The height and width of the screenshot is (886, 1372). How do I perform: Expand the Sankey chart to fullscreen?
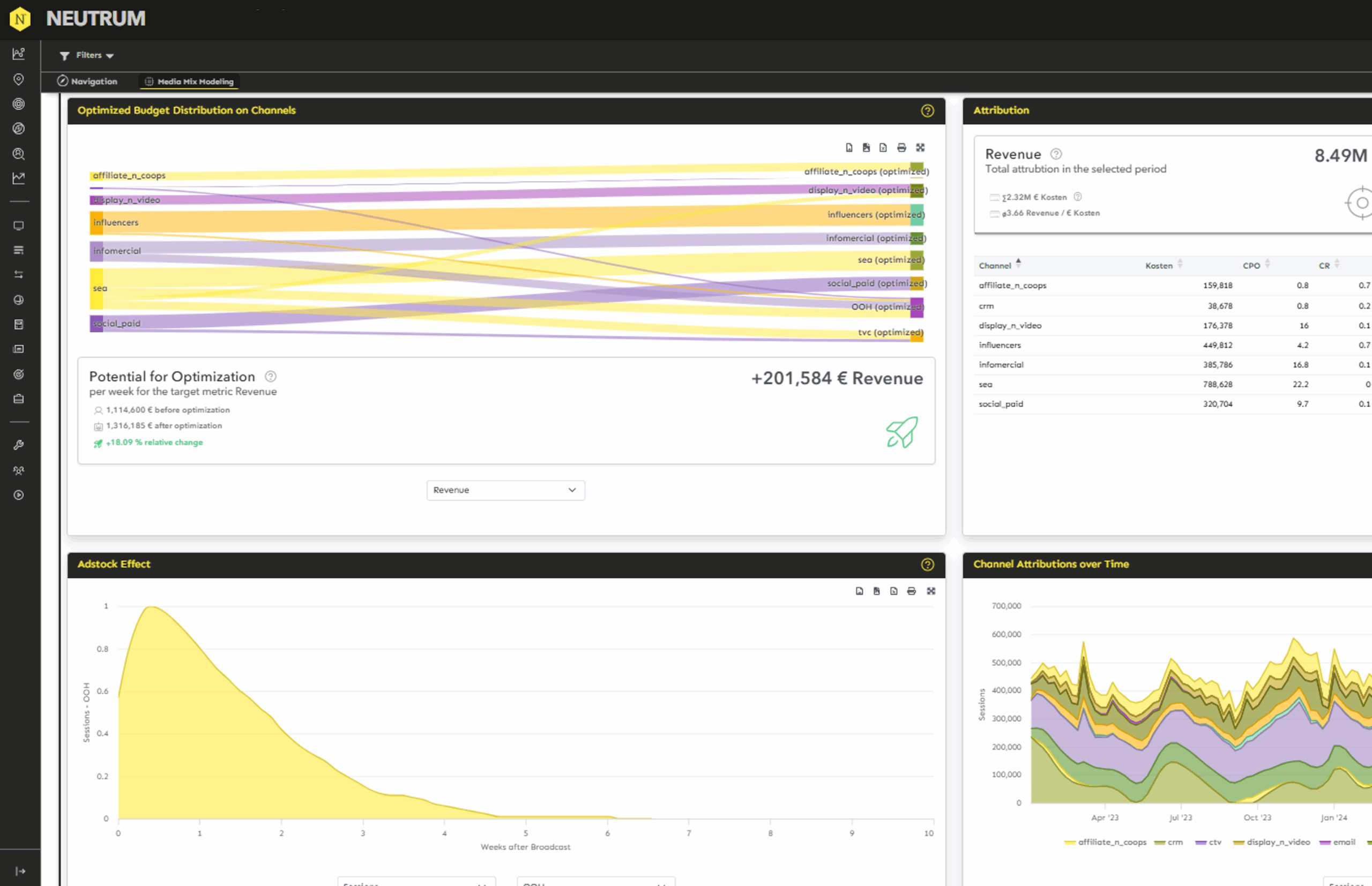pyautogui.click(x=920, y=148)
